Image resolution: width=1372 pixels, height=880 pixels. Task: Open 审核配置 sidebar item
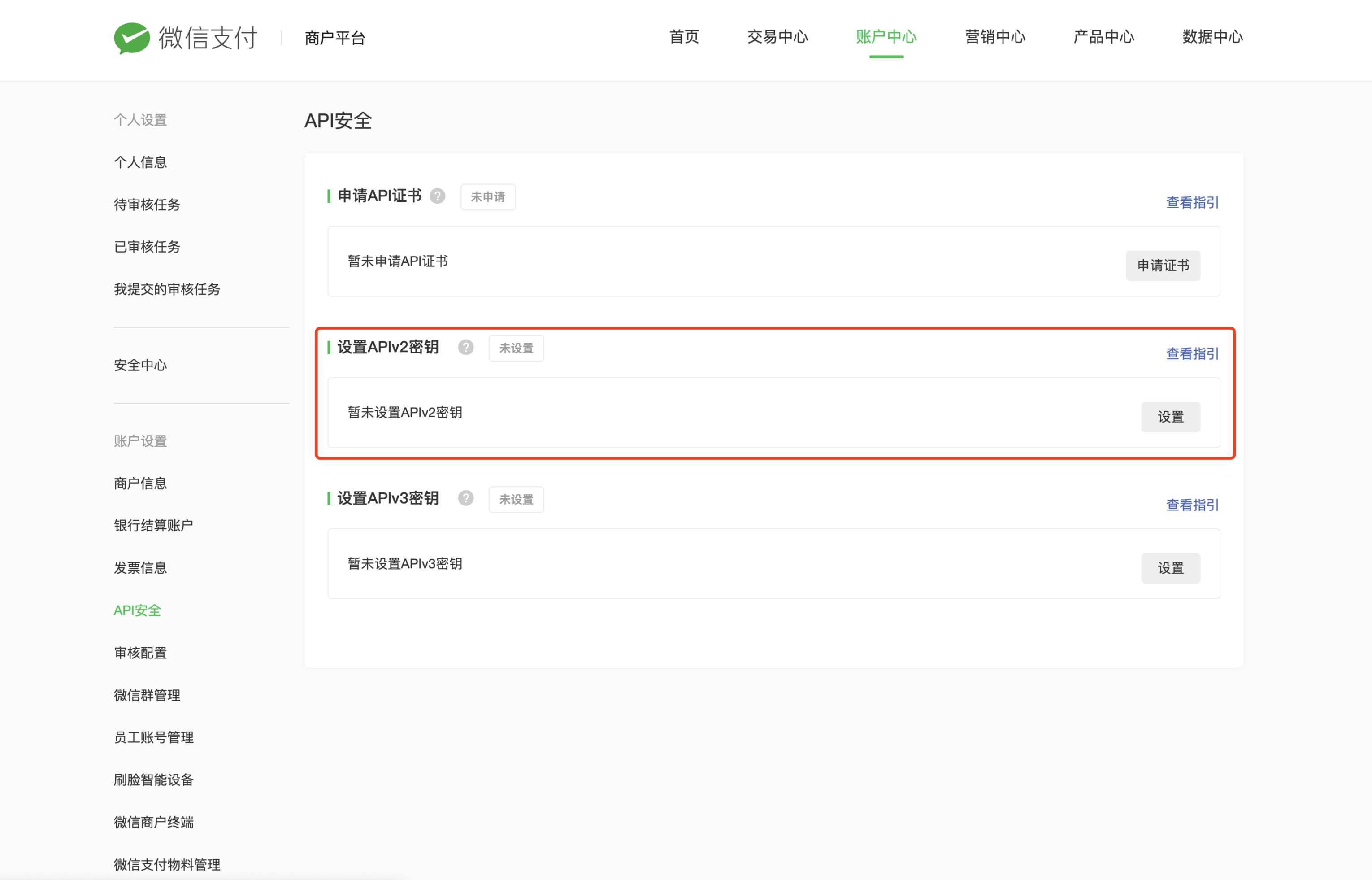pos(140,653)
